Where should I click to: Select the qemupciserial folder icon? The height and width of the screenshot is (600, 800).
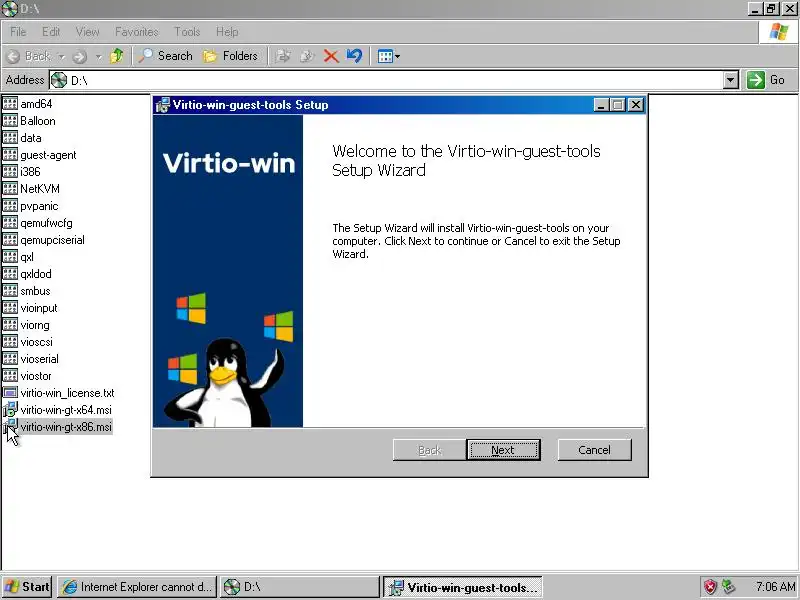pyautogui.click(x=10, y=240)
